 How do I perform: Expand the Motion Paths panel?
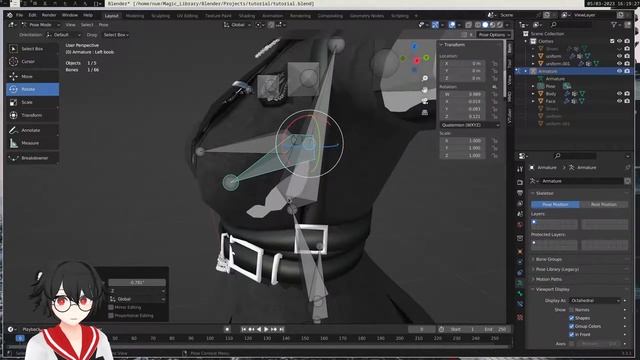coord(549,279)
